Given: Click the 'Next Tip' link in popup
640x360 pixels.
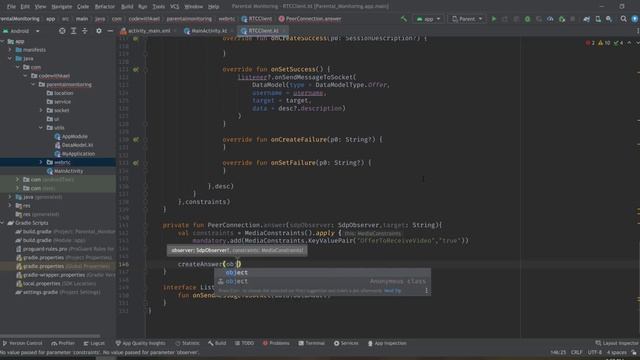Looking at the screenshot, I should (392, 291).
